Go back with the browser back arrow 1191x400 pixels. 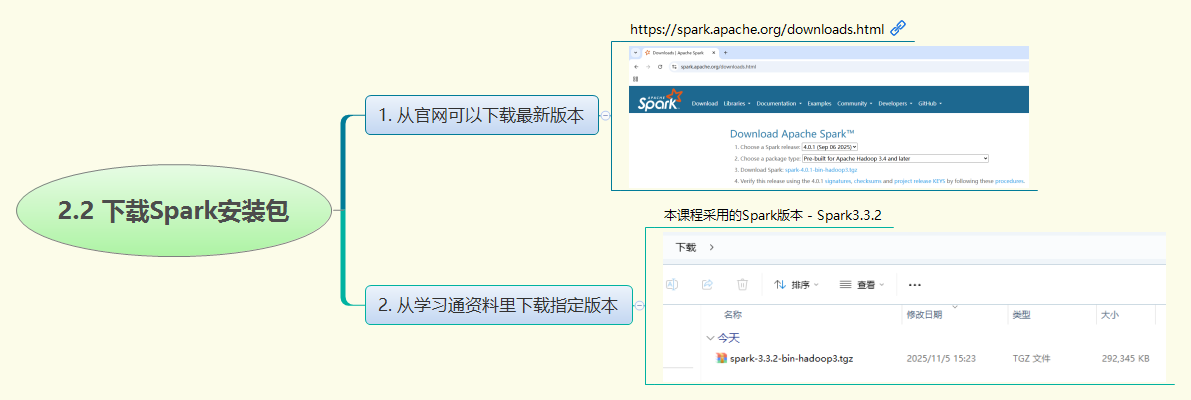pos(637,67)
